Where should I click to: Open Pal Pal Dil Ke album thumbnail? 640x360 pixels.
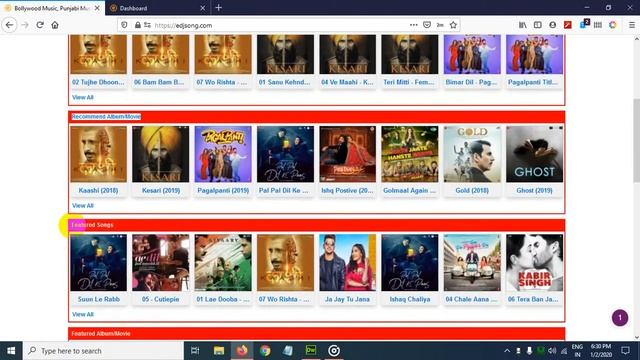pyautogui.click(x=285, y=154)
